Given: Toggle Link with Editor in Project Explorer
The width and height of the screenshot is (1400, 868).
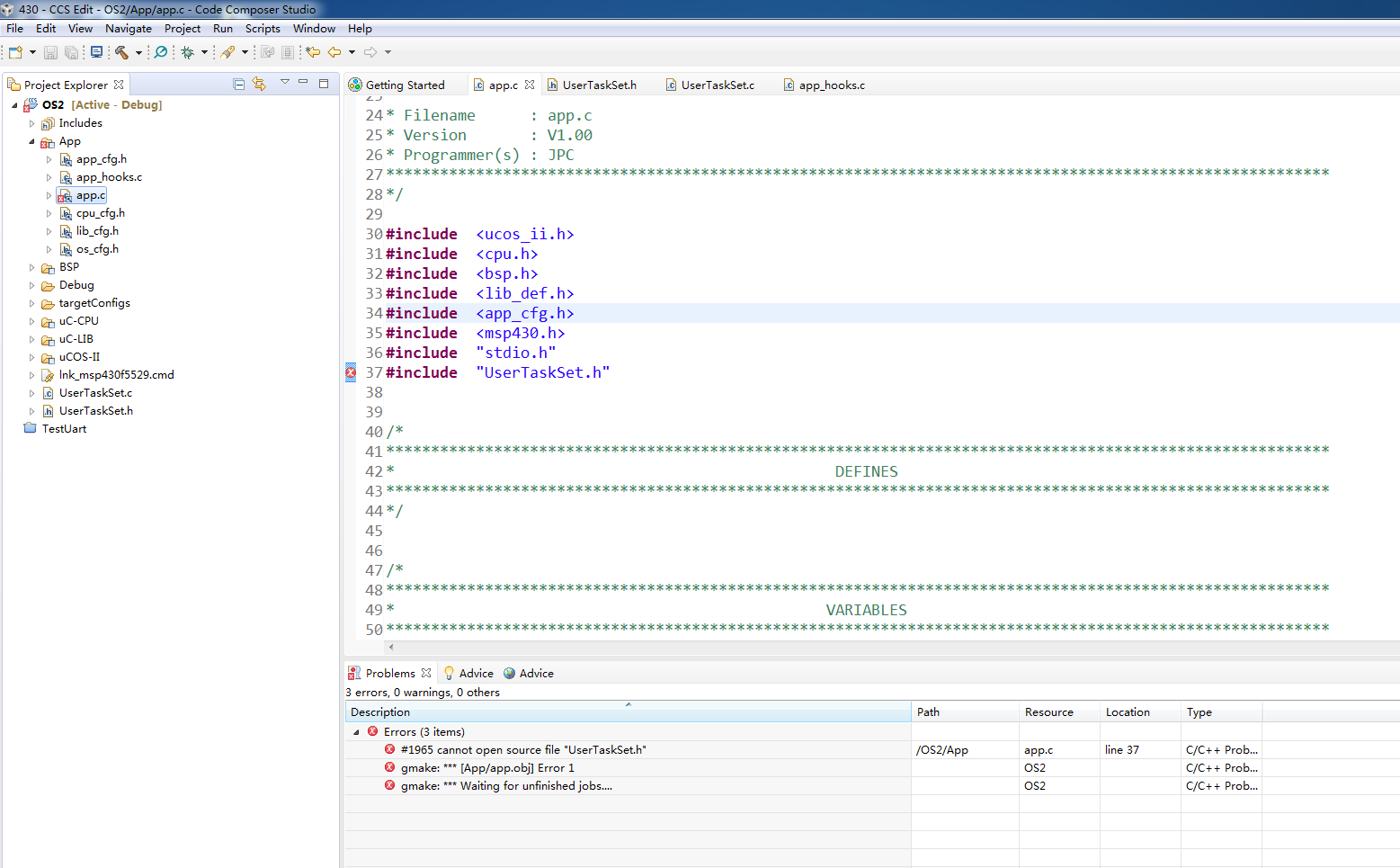Looking at the screenshot, I should [x=260, y=85].
